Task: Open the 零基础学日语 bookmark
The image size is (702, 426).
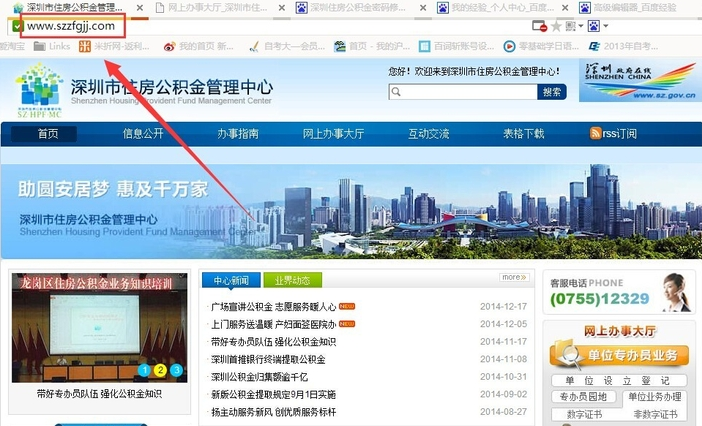Action: click(541, 46)
